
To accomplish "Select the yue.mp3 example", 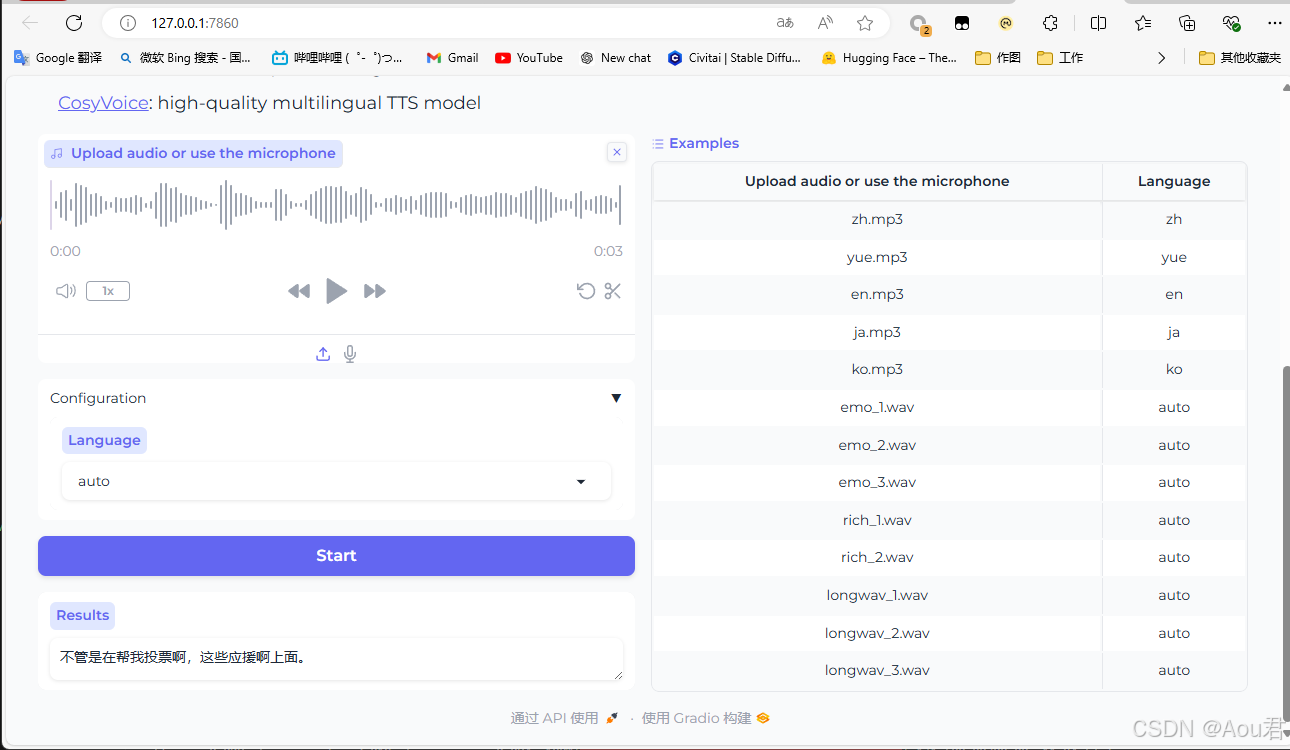I will 877,257.
